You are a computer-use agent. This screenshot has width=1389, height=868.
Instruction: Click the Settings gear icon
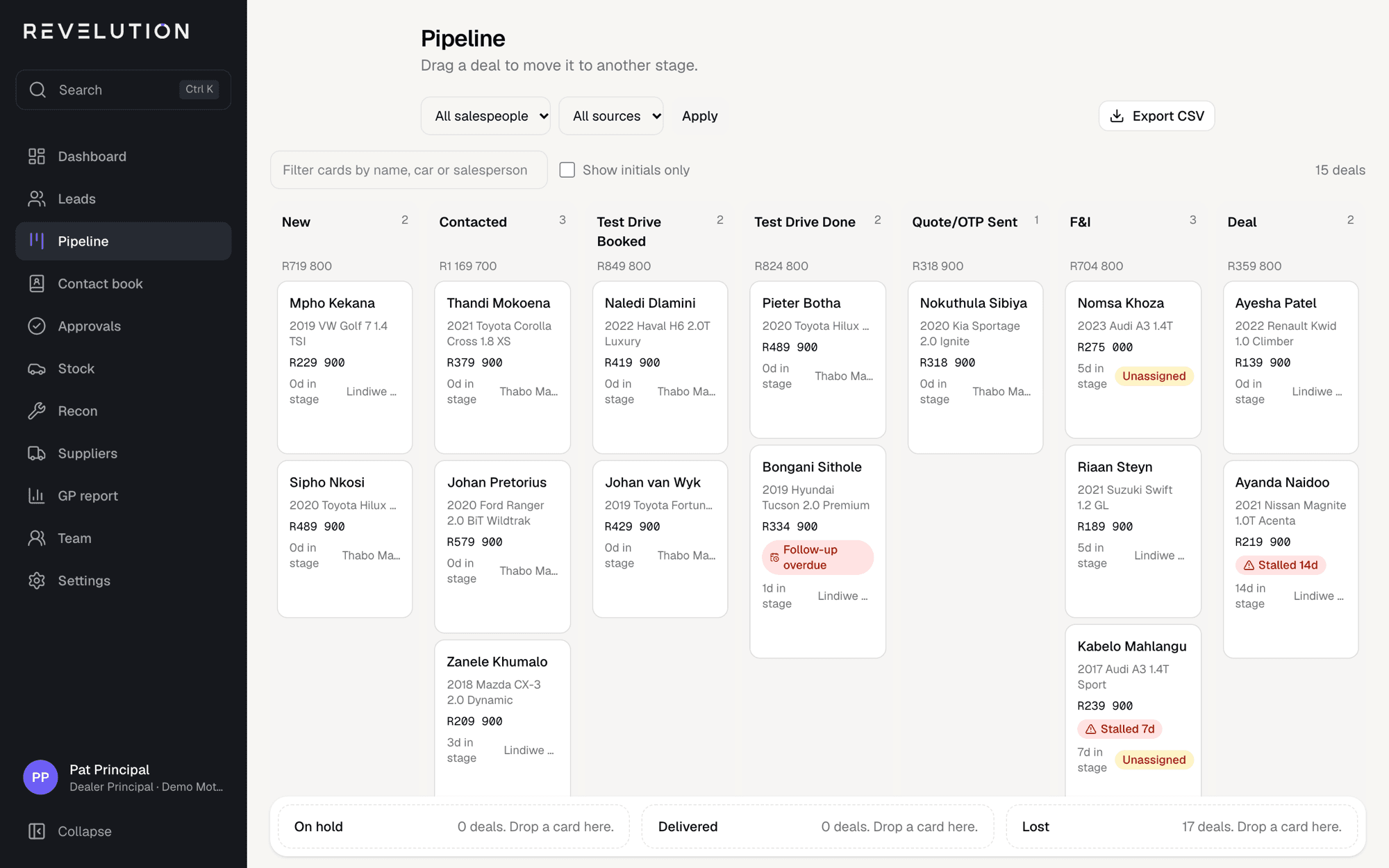pos(37,581)
